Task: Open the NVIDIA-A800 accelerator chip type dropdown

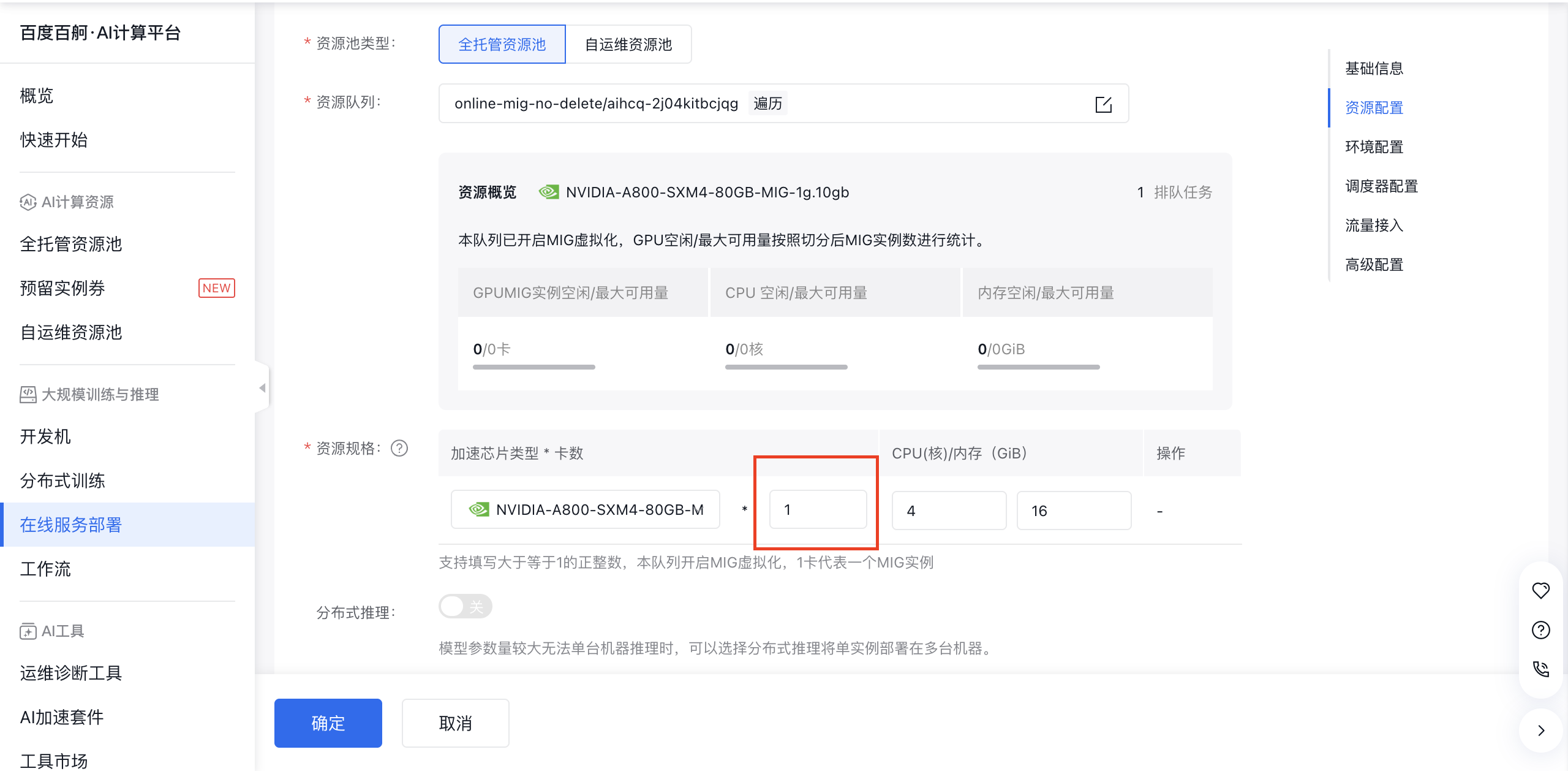Action: coord(585,510)
